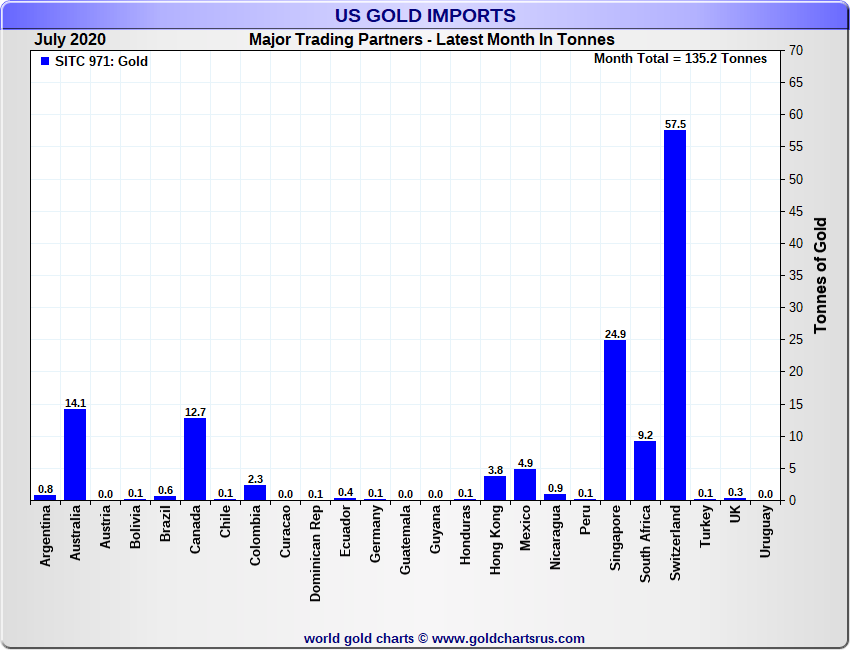This screenshot has height=650, width=850.
Task: Select the Canada bar labeled 12.7
Action: coord(195,459)
